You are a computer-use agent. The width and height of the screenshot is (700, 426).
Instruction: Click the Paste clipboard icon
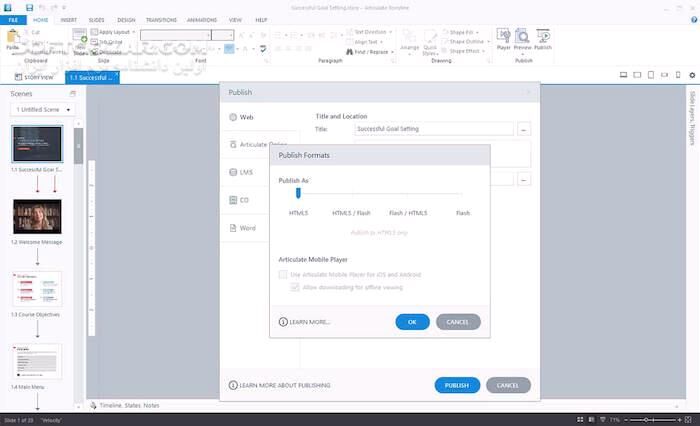click(13, 36)
